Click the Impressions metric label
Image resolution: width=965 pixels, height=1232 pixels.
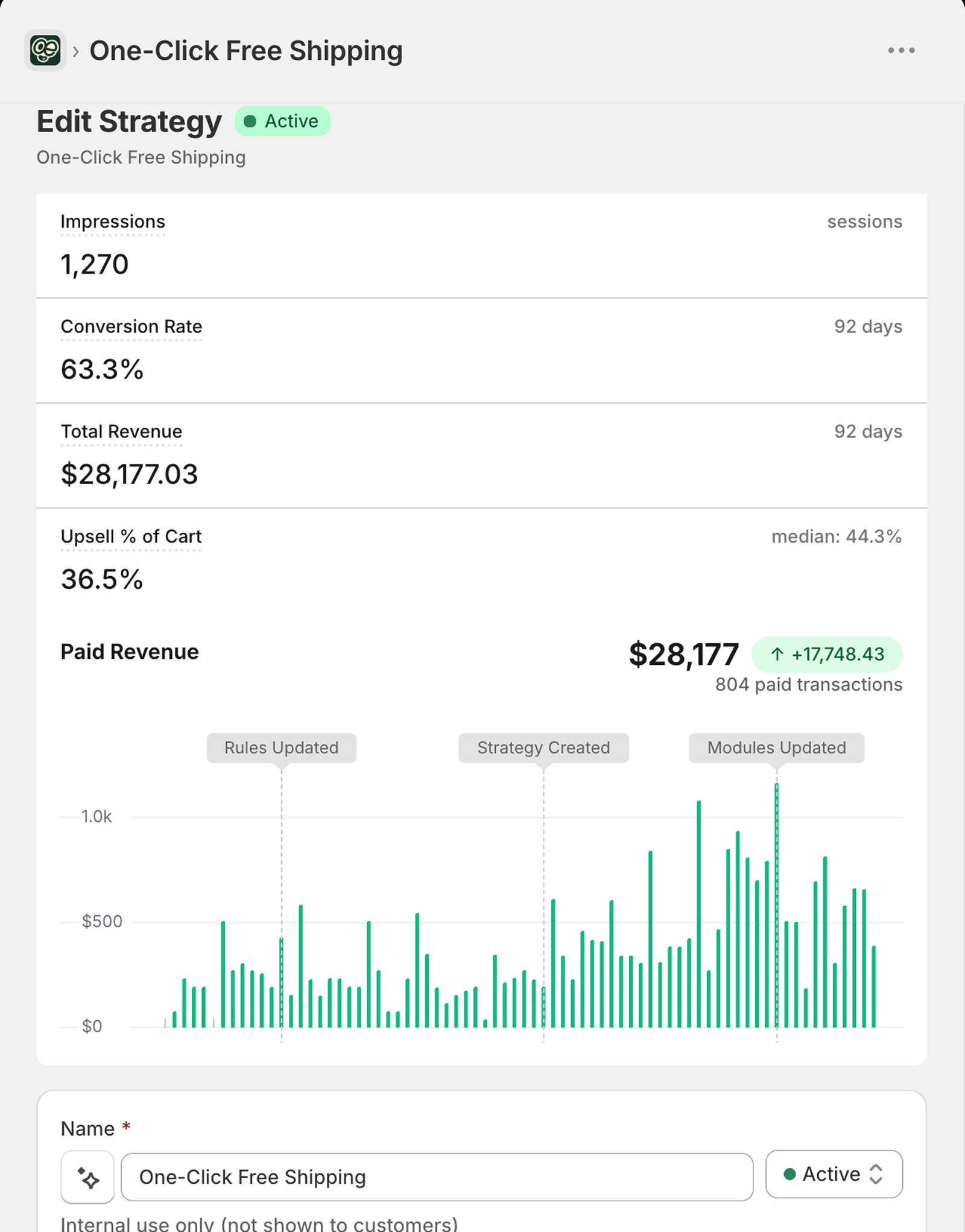[113, 221]
